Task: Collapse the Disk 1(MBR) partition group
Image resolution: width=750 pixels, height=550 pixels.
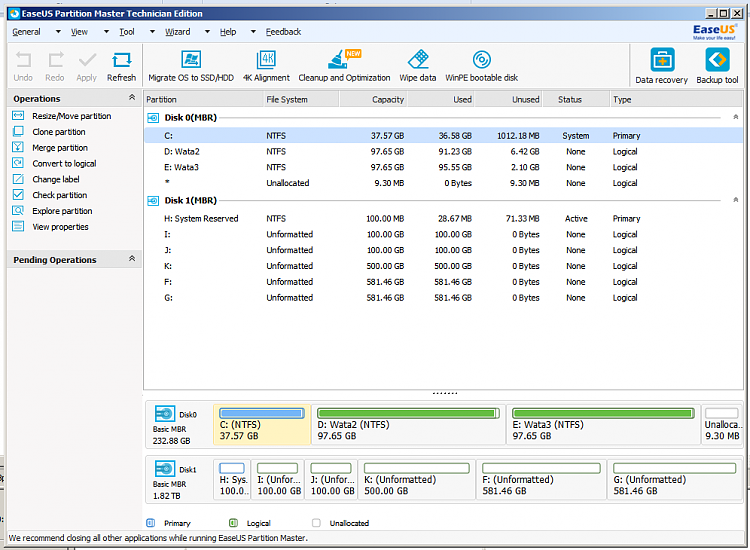Action: point(736,200)
